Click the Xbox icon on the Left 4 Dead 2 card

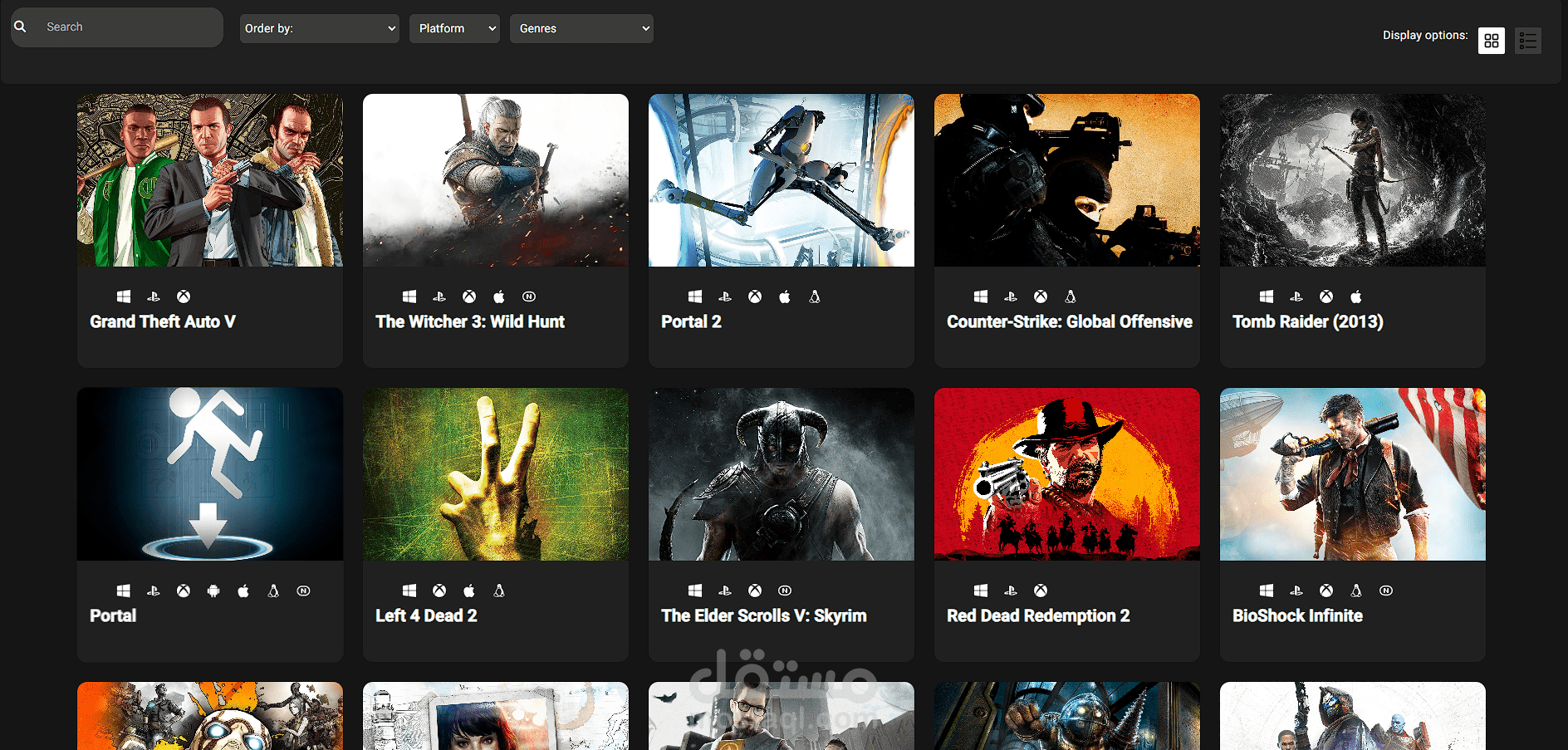(439, 591)
